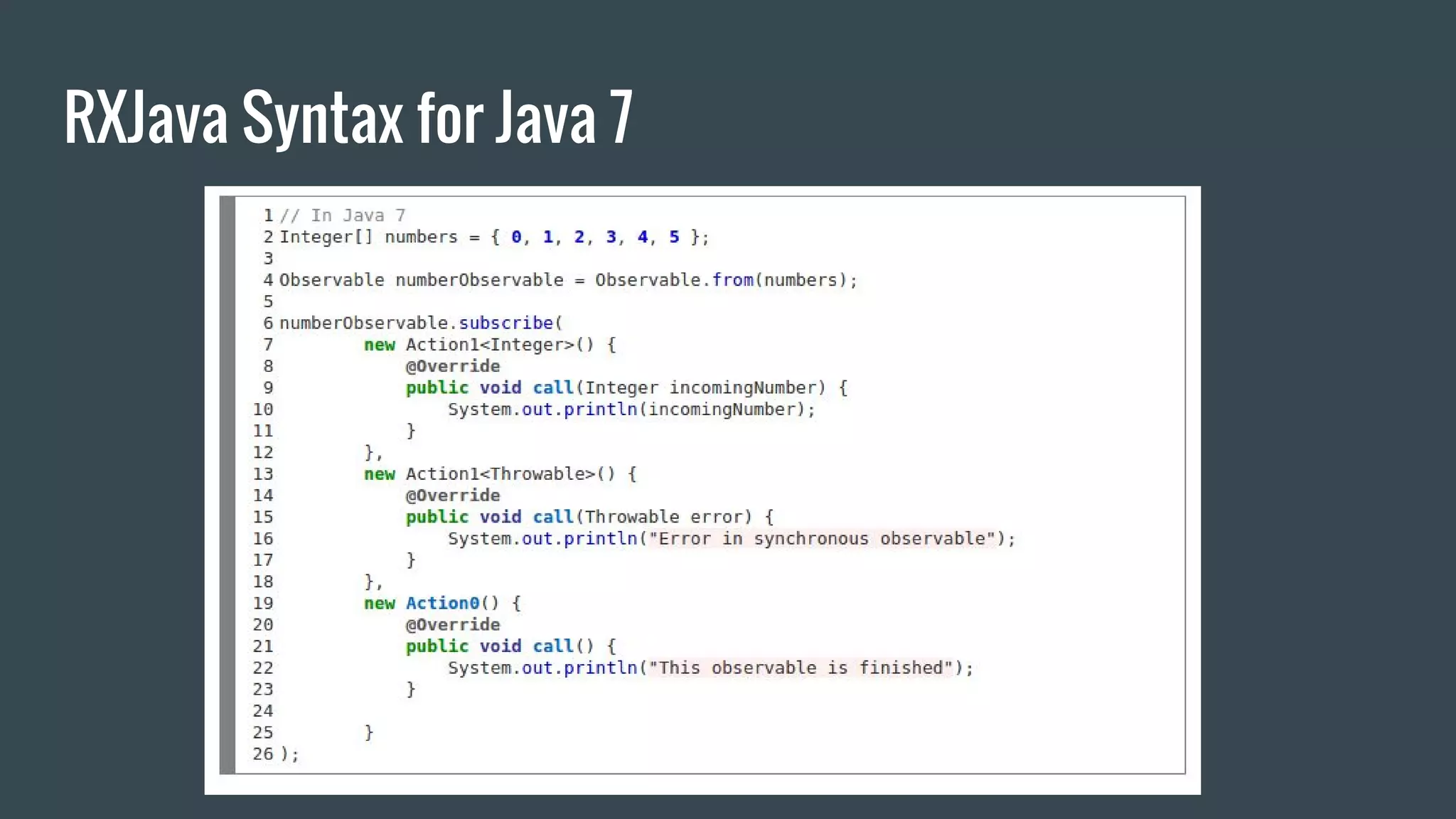Click the 'Error in synchronous observable' string

point(822,539)
